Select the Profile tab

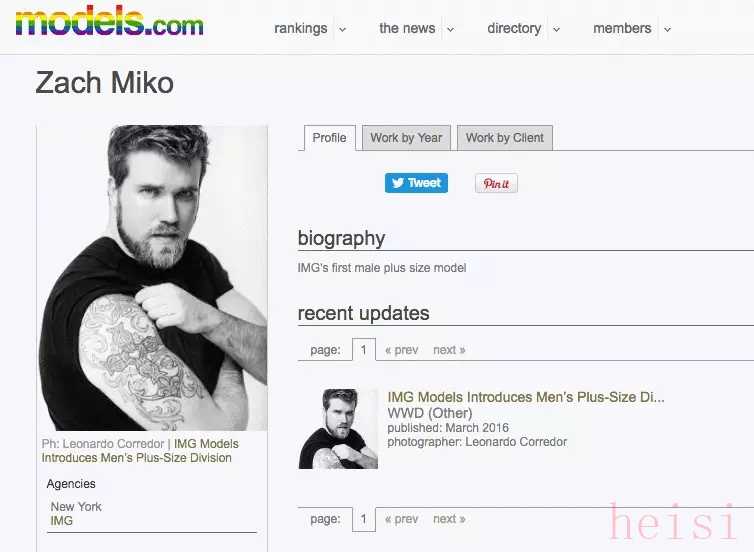pos(329,138)
